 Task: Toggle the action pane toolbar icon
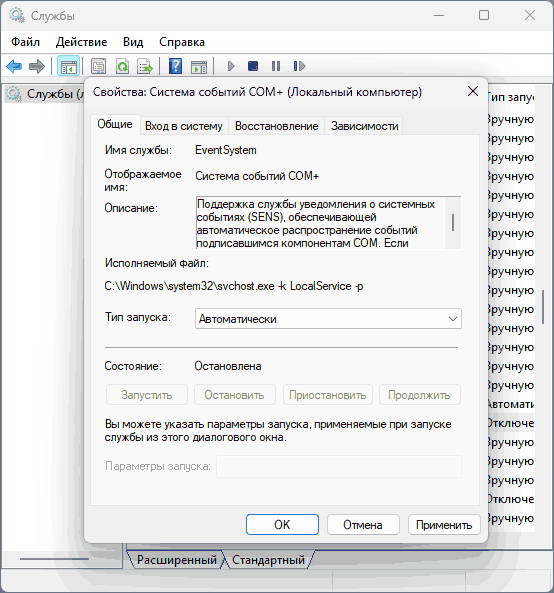pyautogui.click(x=199, y=67)
